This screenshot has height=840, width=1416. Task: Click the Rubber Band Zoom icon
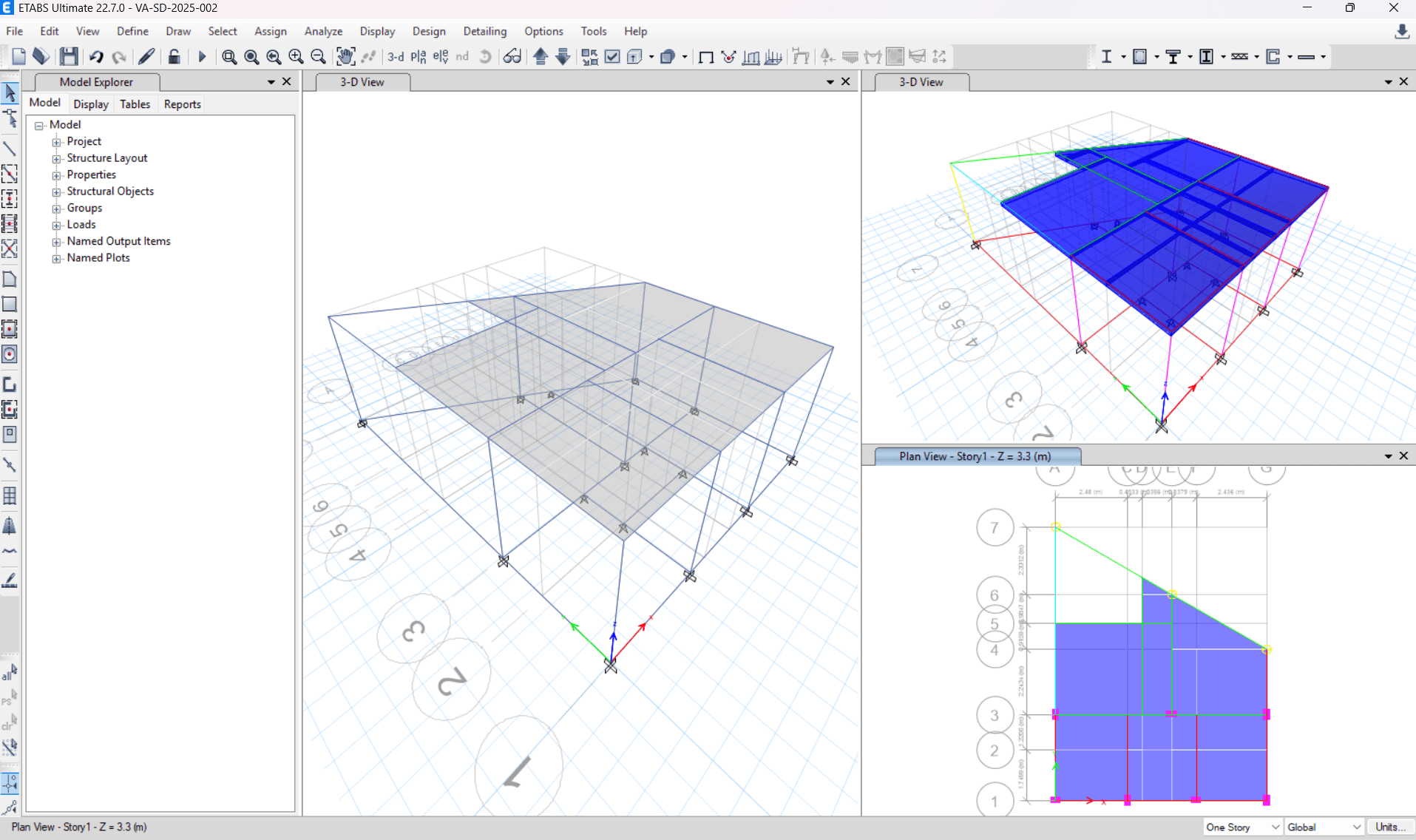point(229,57)
